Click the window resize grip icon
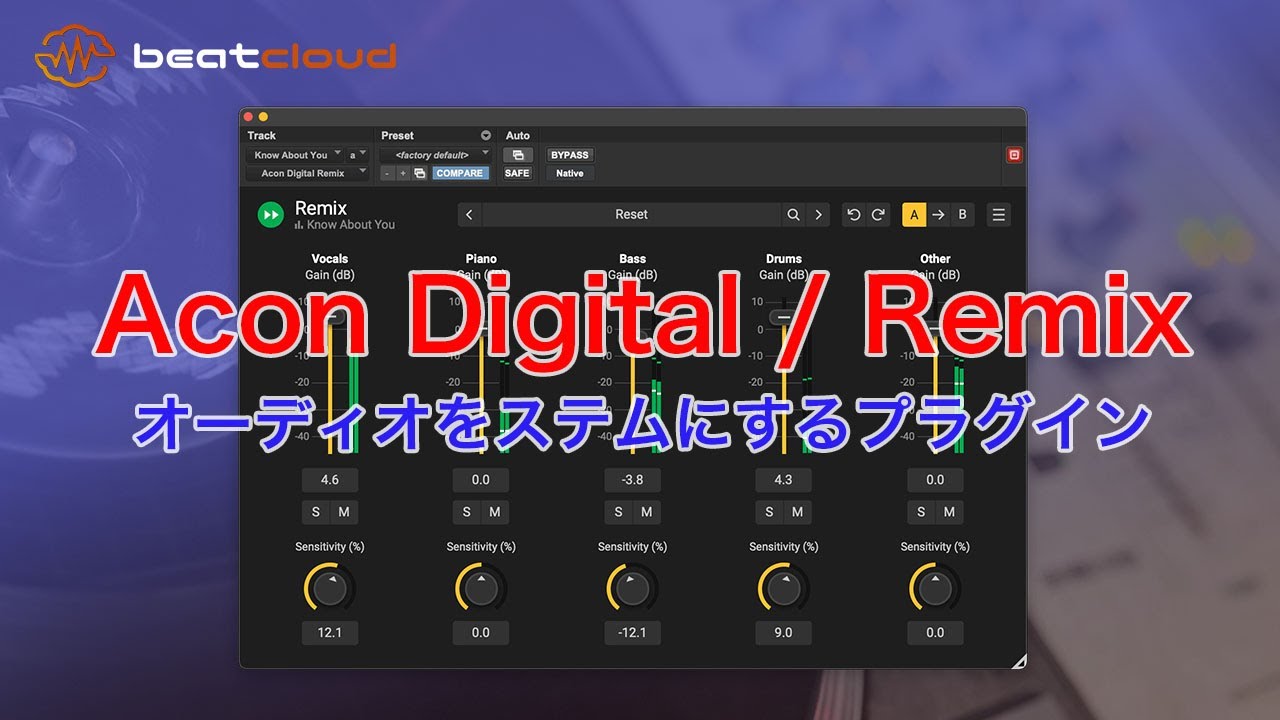This screenshot has width=1280, height=720. [1018, 660]
